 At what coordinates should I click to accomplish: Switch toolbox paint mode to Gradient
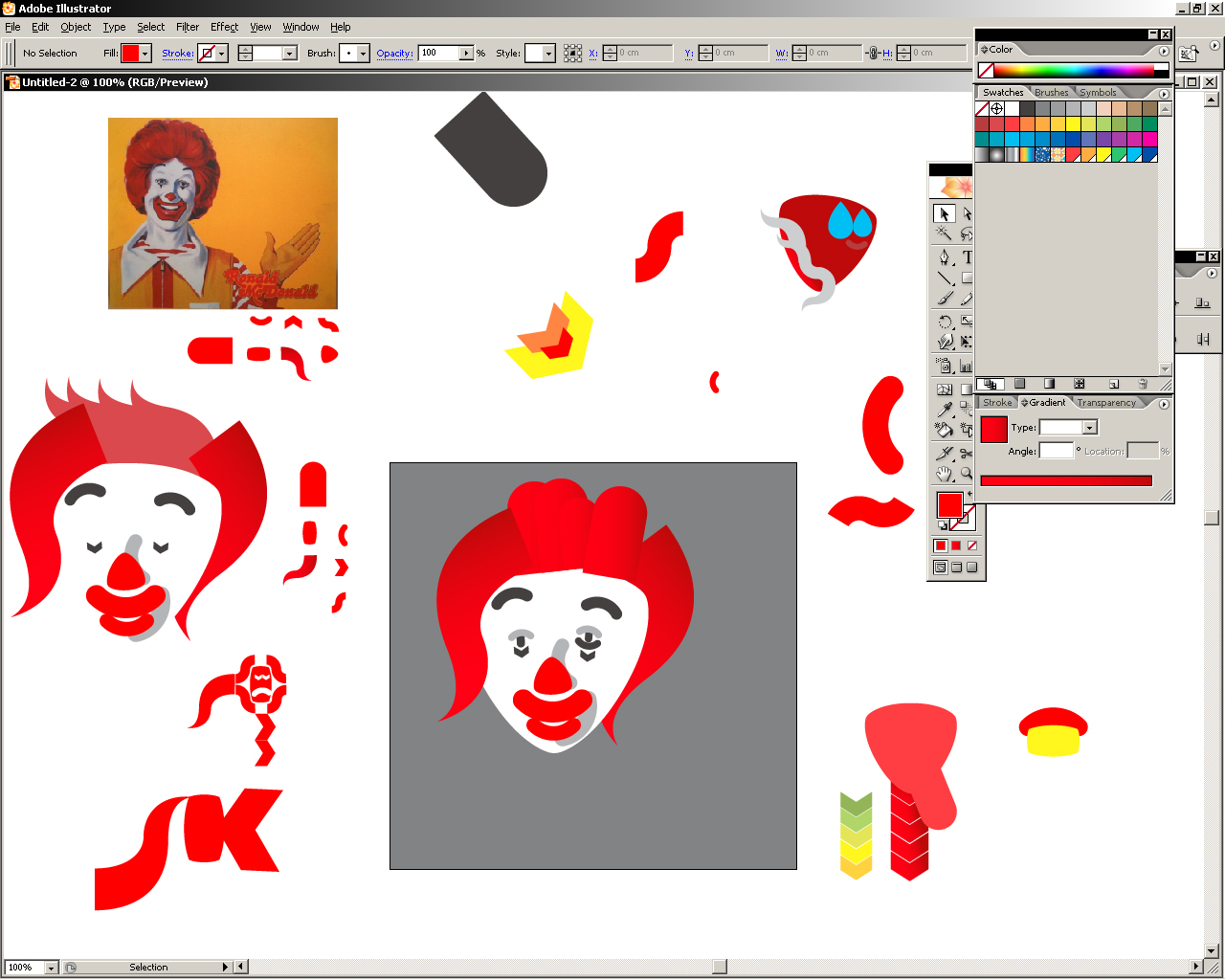click(956, 546)
